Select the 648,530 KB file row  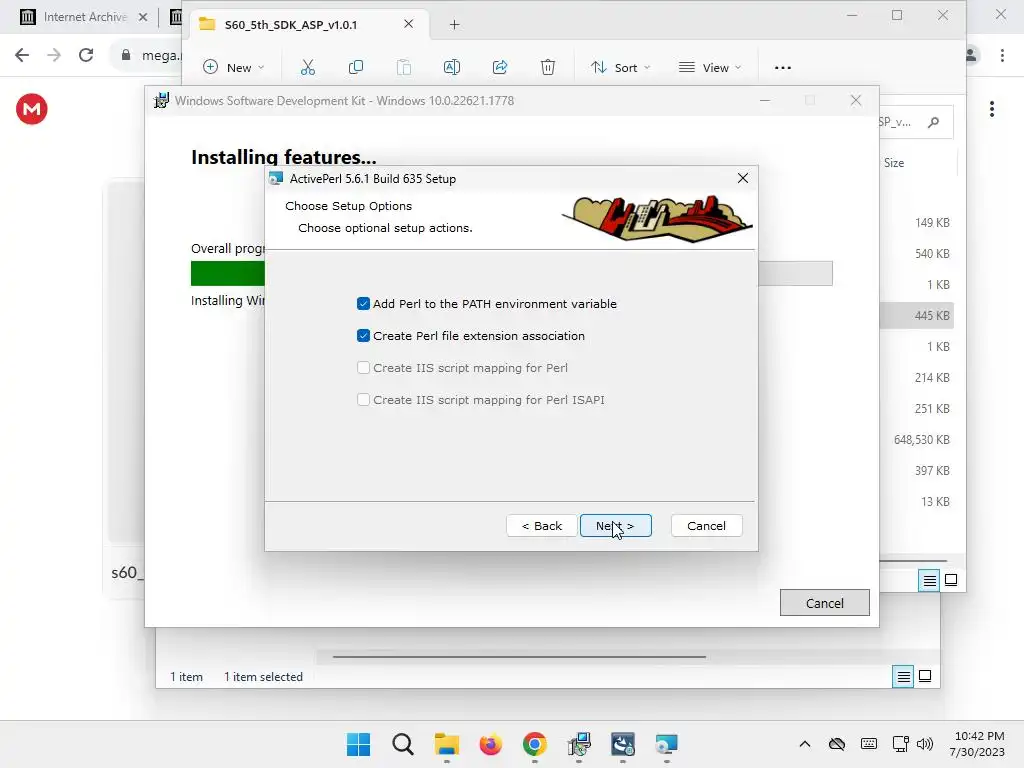click(917, 440)
